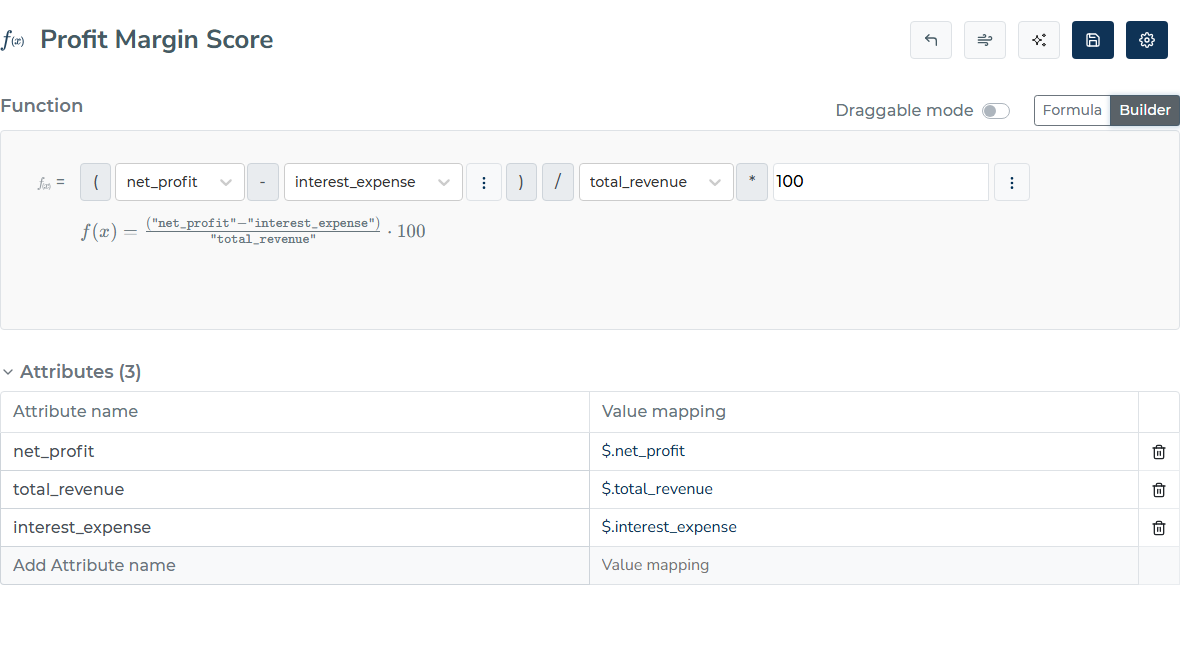Switch to the Formula view
The width and height of the screenshot is (1180, 672).
click(x=1072, y=111)
